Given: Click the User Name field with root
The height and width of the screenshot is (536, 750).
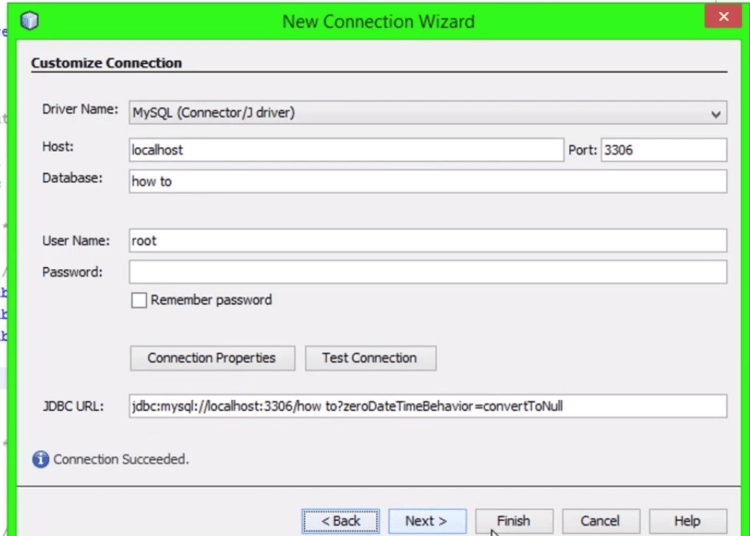Looking at the screenshot, I should coord(427,240).
